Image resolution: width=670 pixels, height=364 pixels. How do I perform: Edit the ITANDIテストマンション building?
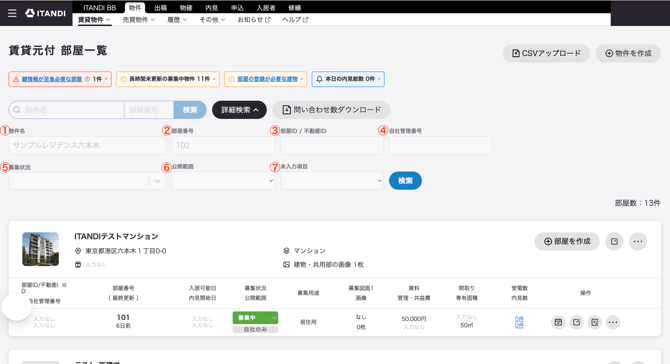[x=614, y=241]
